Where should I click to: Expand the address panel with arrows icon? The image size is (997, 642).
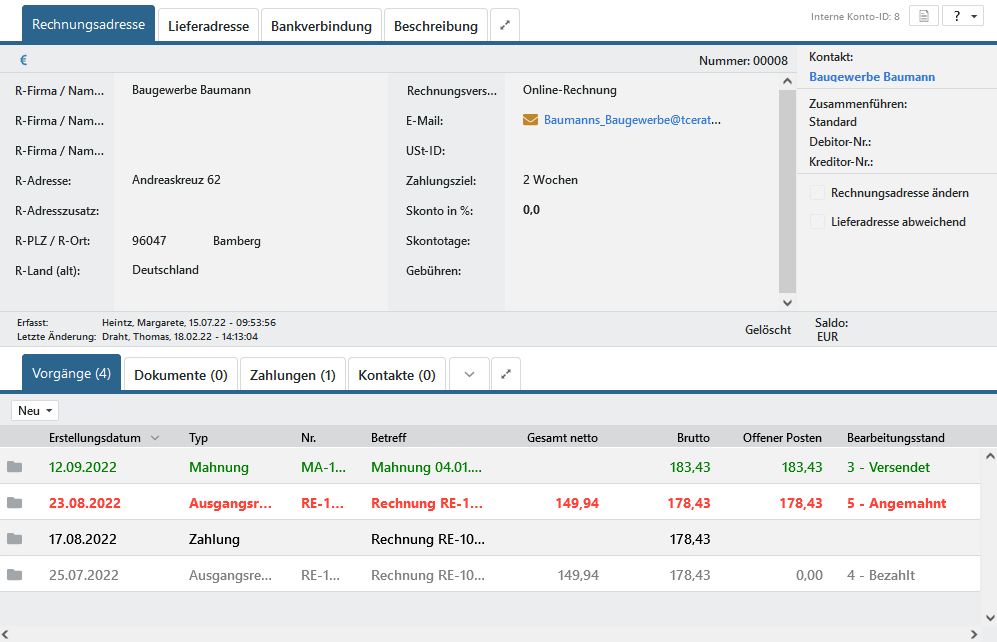coord(505,26)
